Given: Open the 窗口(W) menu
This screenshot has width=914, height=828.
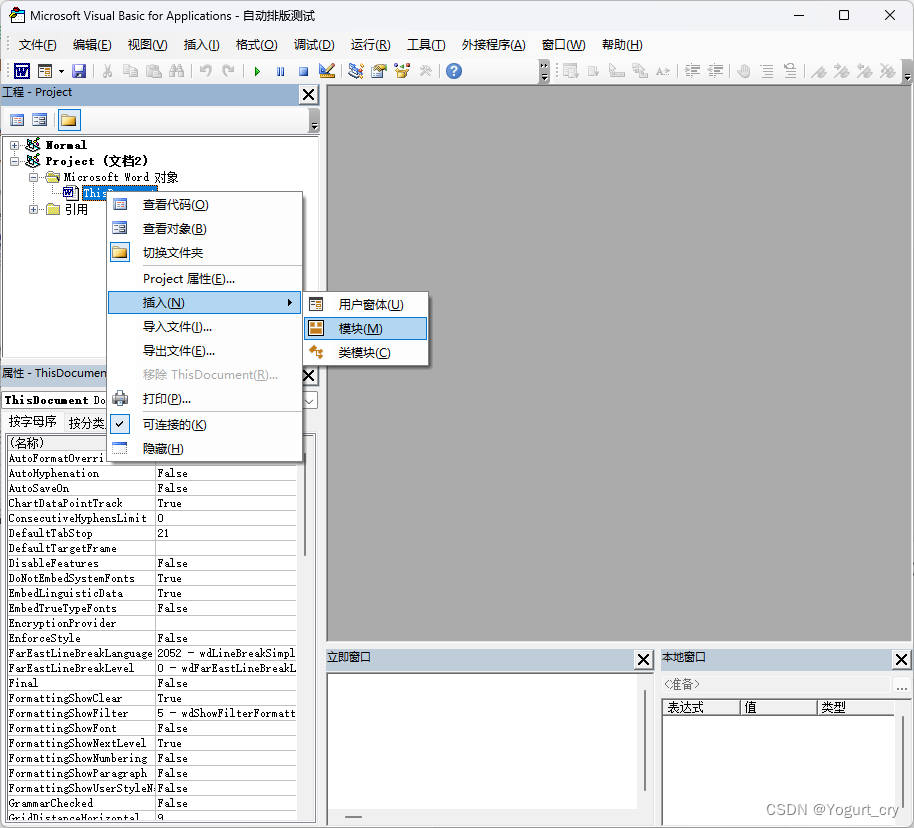Looking at the screenshot, I should pos(563,45).
